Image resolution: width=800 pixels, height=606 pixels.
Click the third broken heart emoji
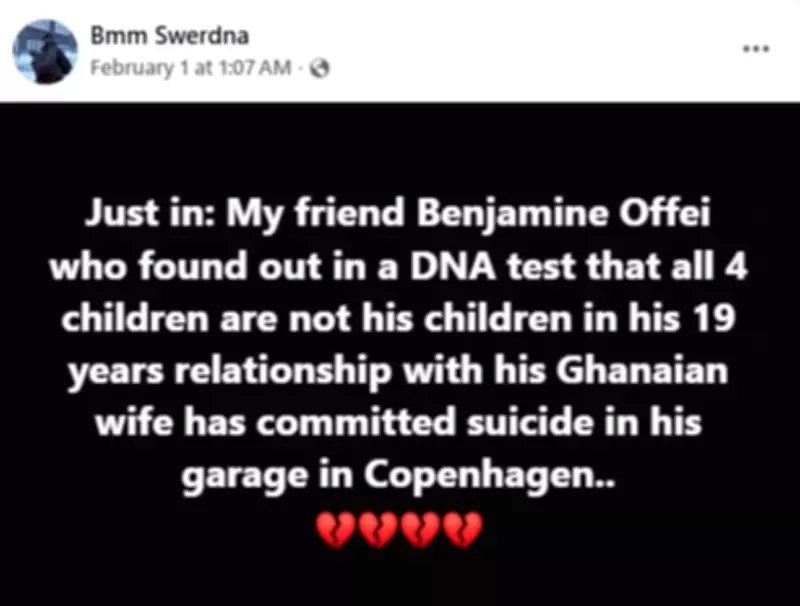coord(416,527)
